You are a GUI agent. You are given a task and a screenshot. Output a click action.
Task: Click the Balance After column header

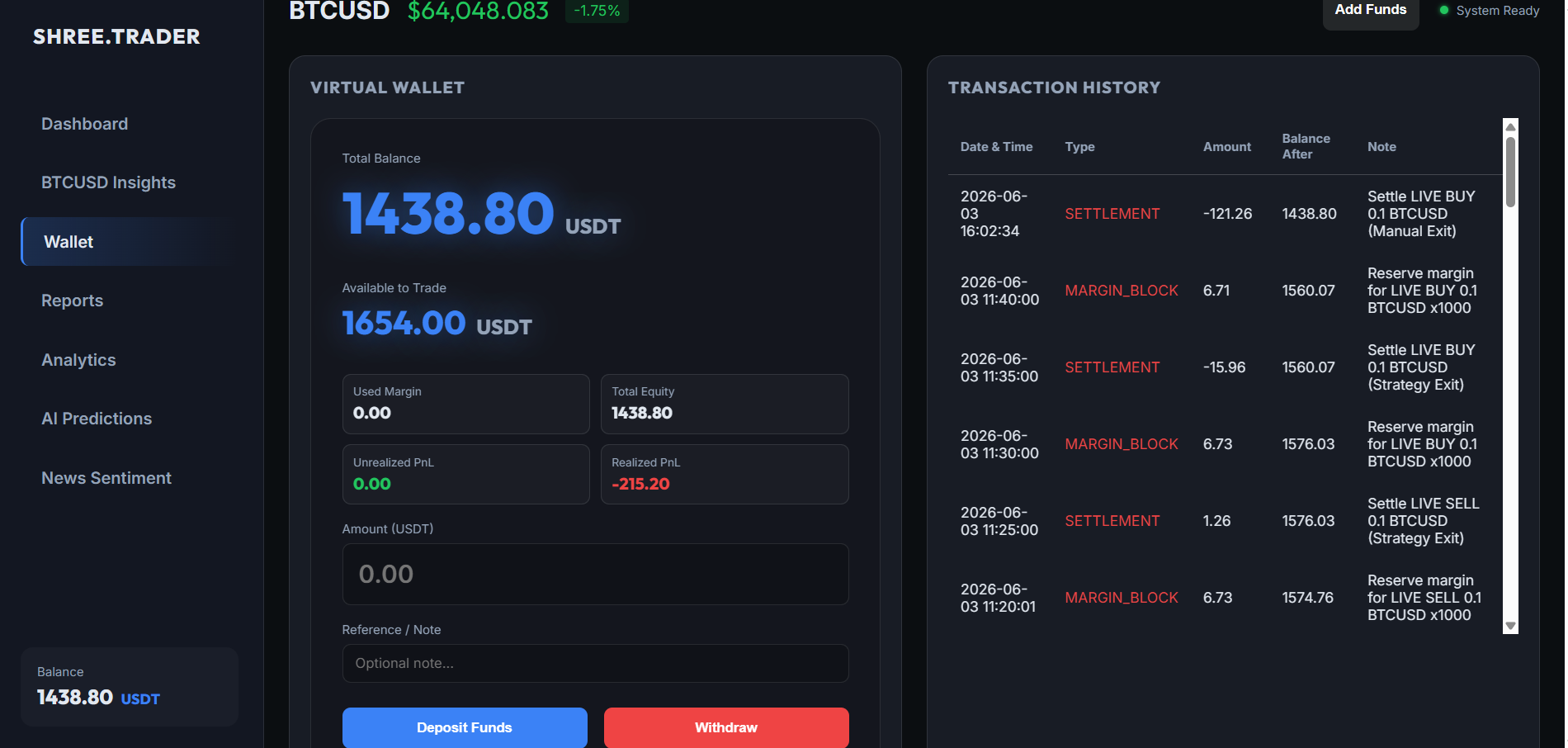coord(1306,146)
